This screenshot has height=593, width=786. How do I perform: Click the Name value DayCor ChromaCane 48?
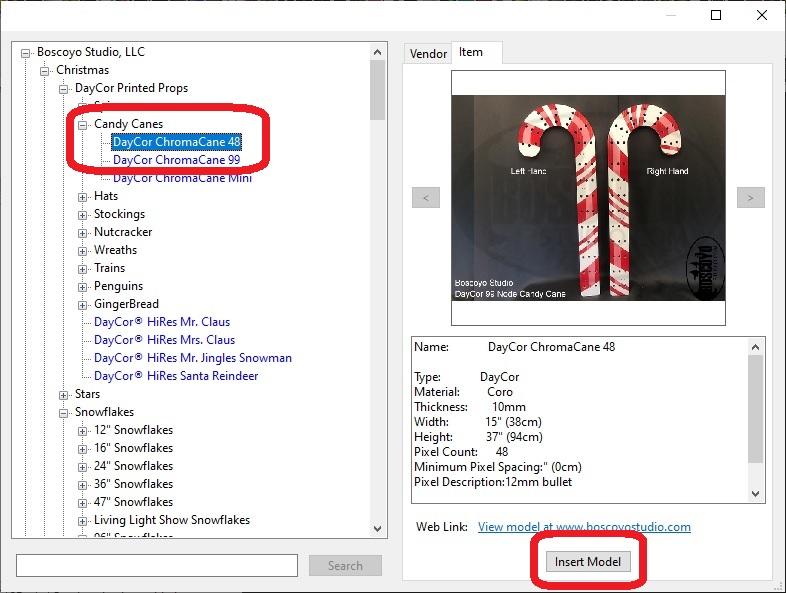551,347
